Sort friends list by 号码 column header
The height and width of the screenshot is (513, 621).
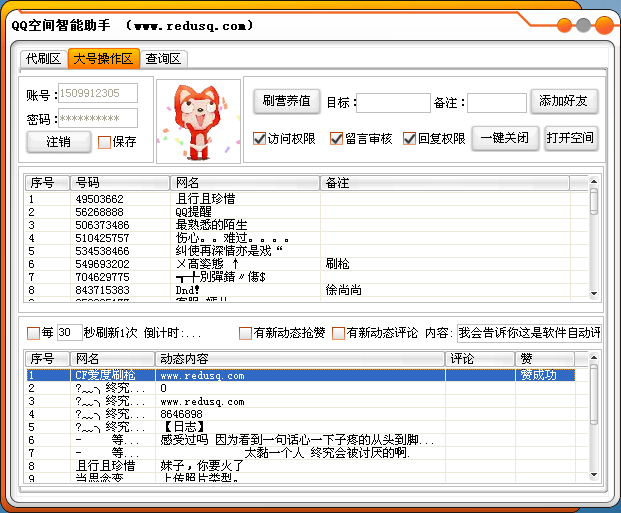(x=120, y=183)
